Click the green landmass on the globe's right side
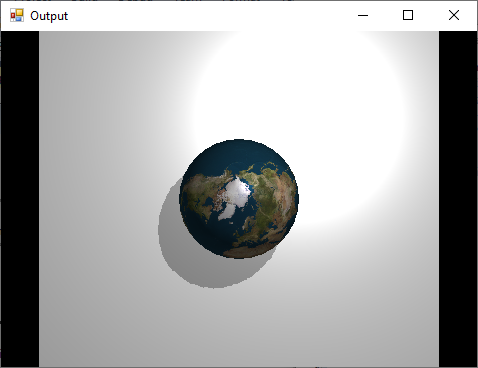 click(x=273, y=200)
